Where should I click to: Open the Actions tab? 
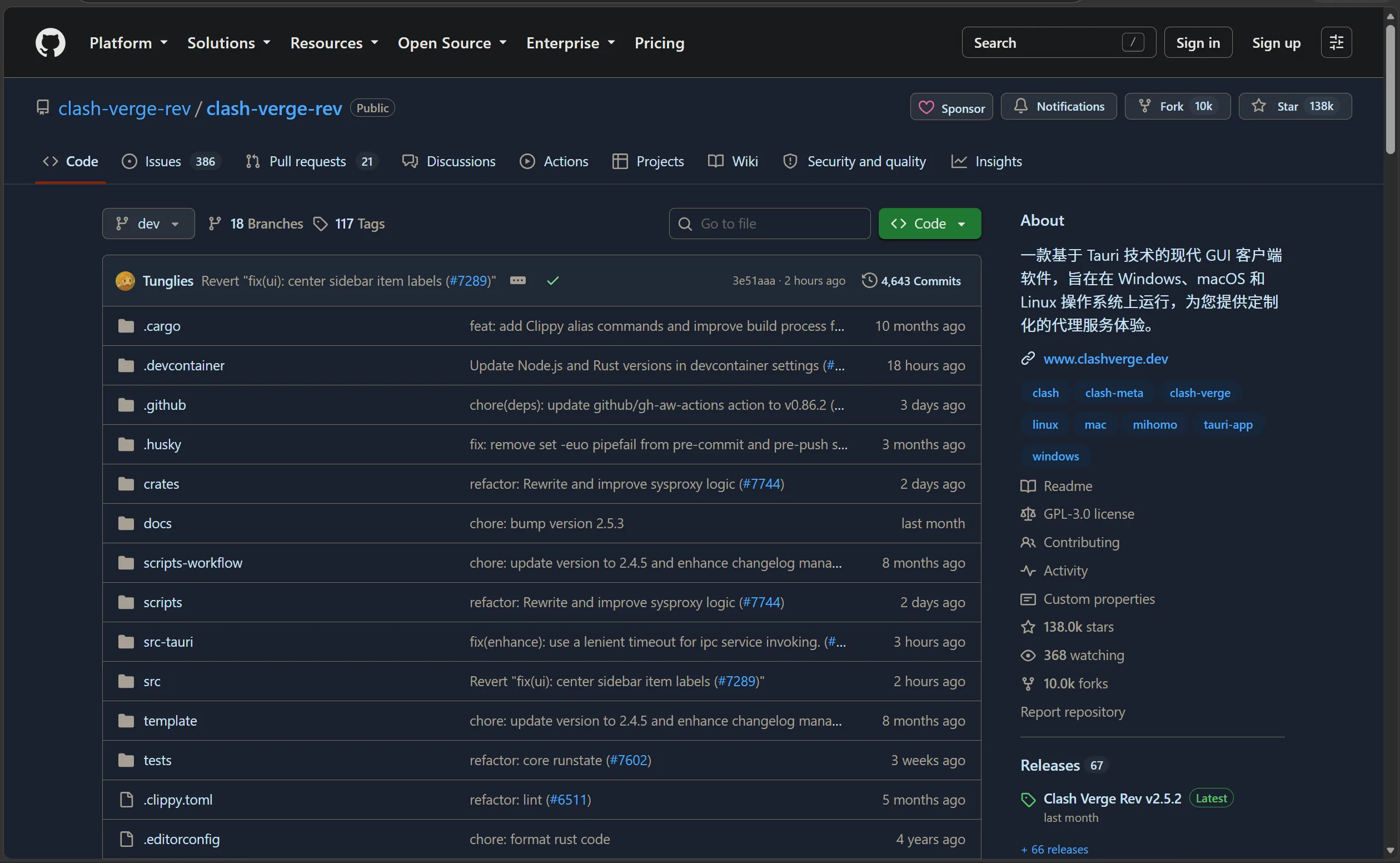554,161
